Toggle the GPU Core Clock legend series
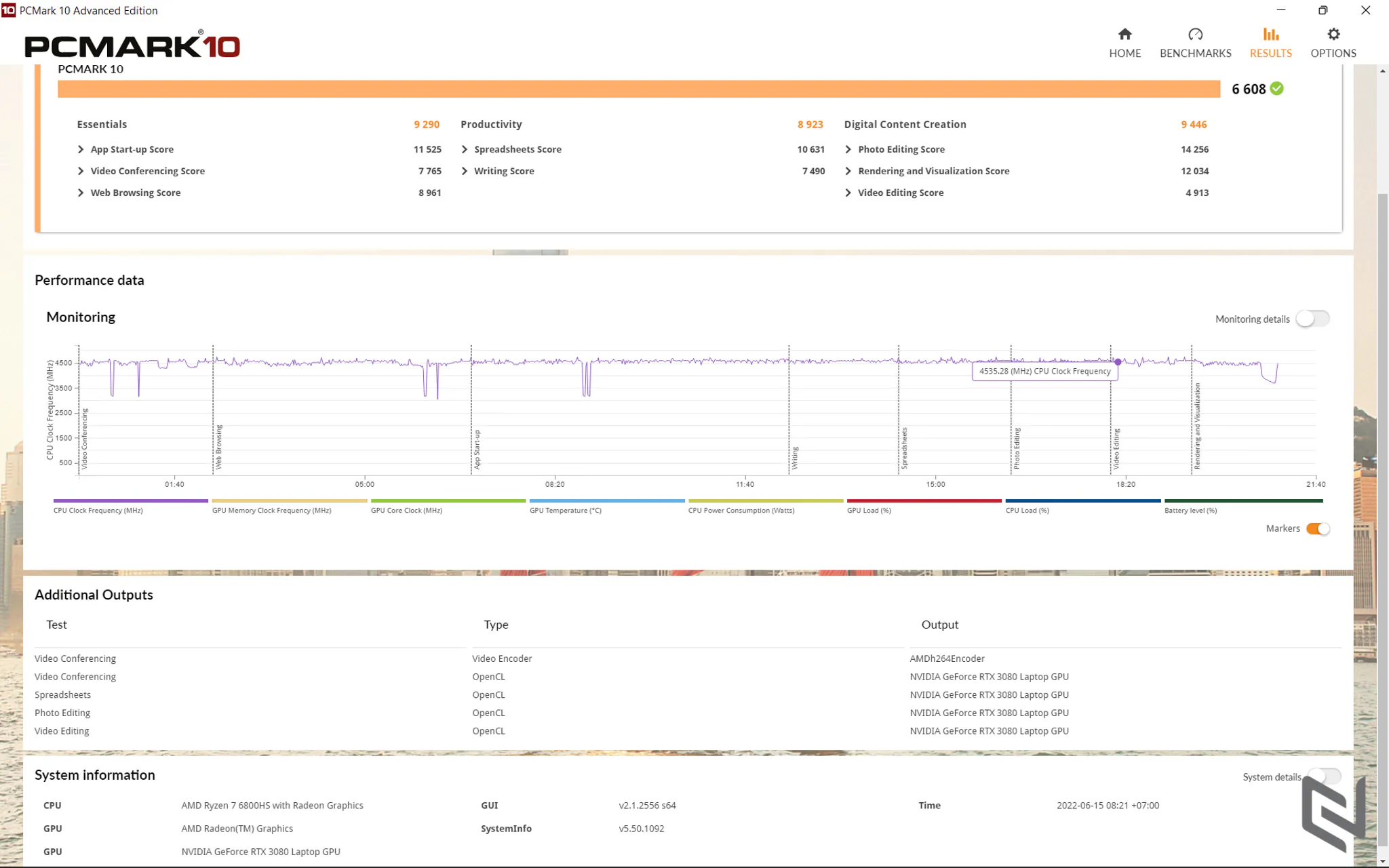 448,506
